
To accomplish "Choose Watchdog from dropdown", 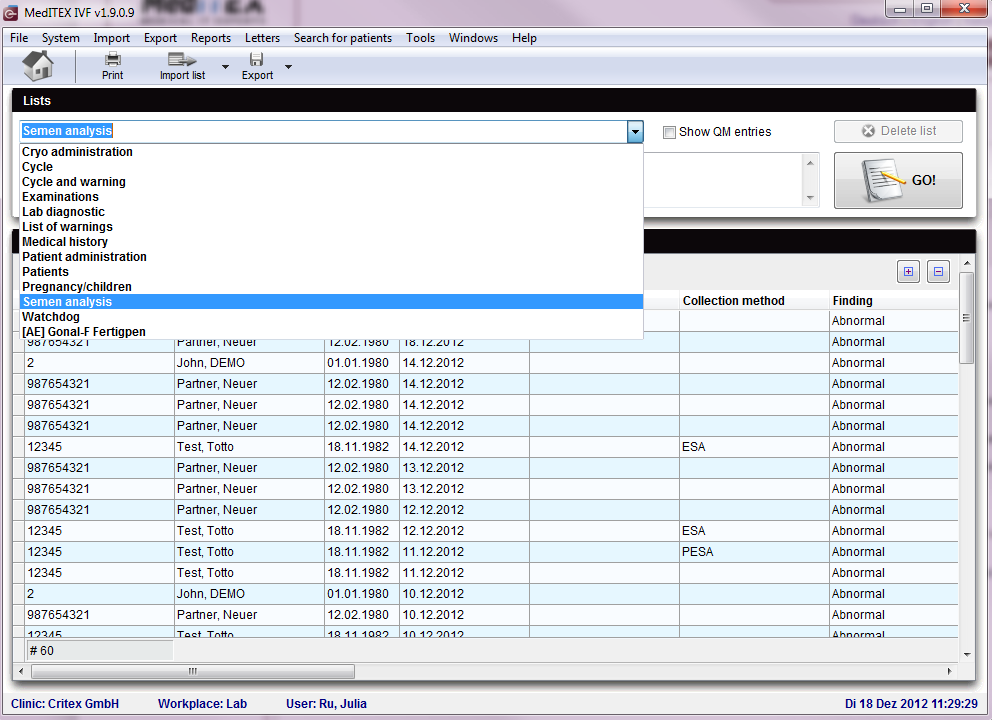I will (332, 317).
